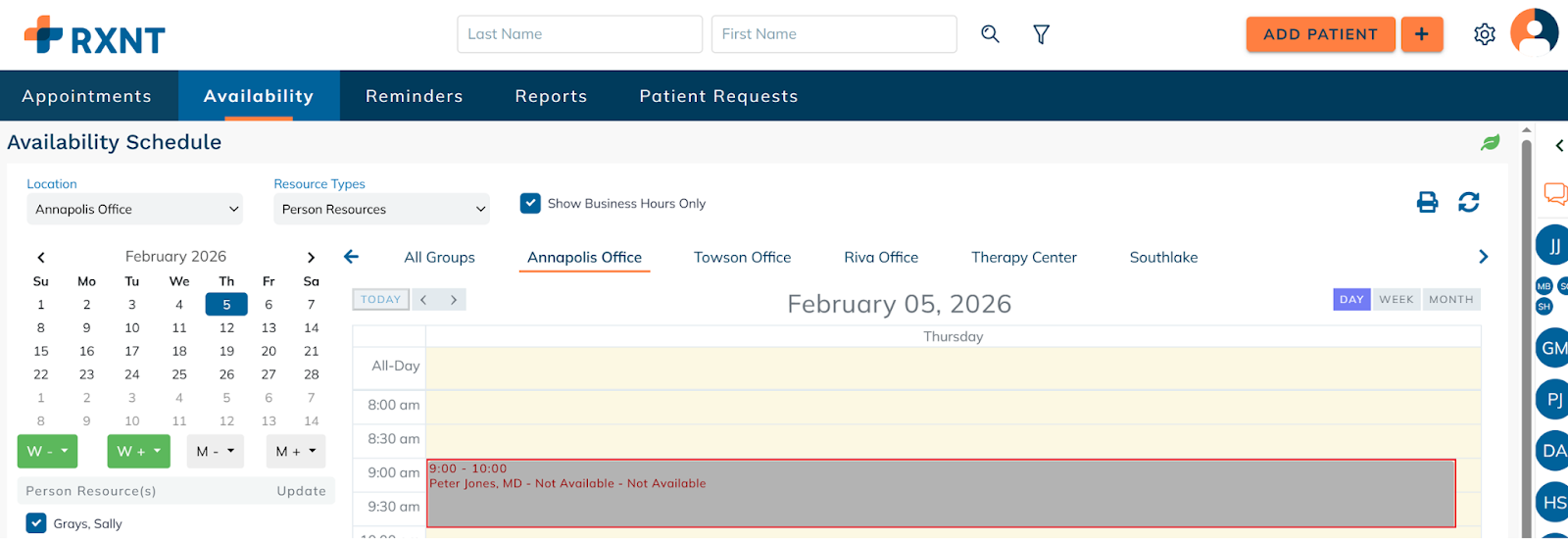
Task: Expand the Resource Types dropdown
Action: (x=381, y=209)
